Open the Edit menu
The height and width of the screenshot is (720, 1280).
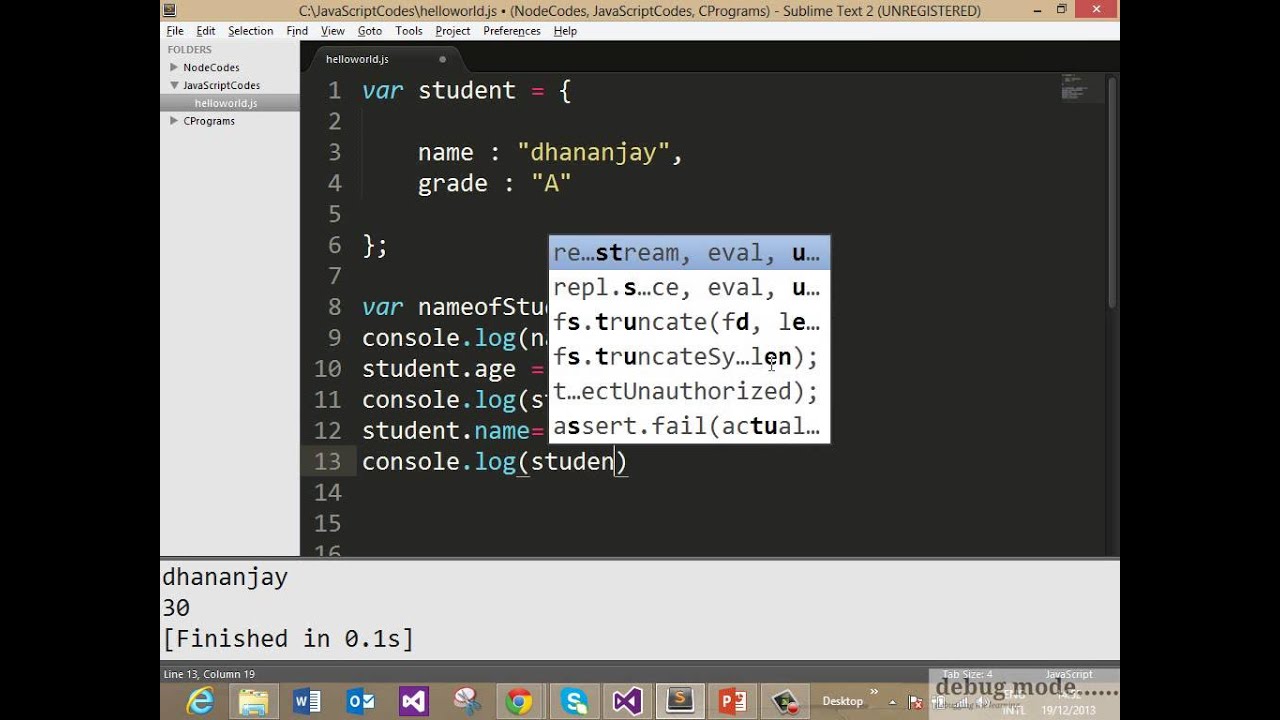[206, 31]
